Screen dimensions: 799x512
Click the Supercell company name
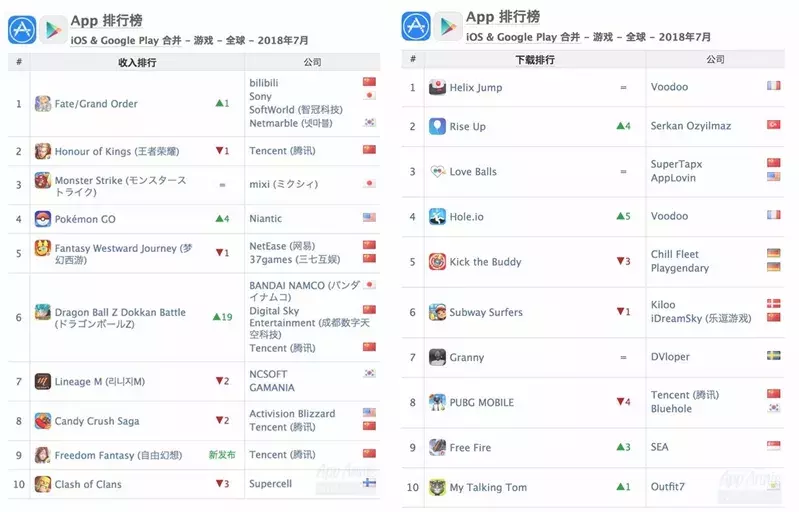point(271,483)
